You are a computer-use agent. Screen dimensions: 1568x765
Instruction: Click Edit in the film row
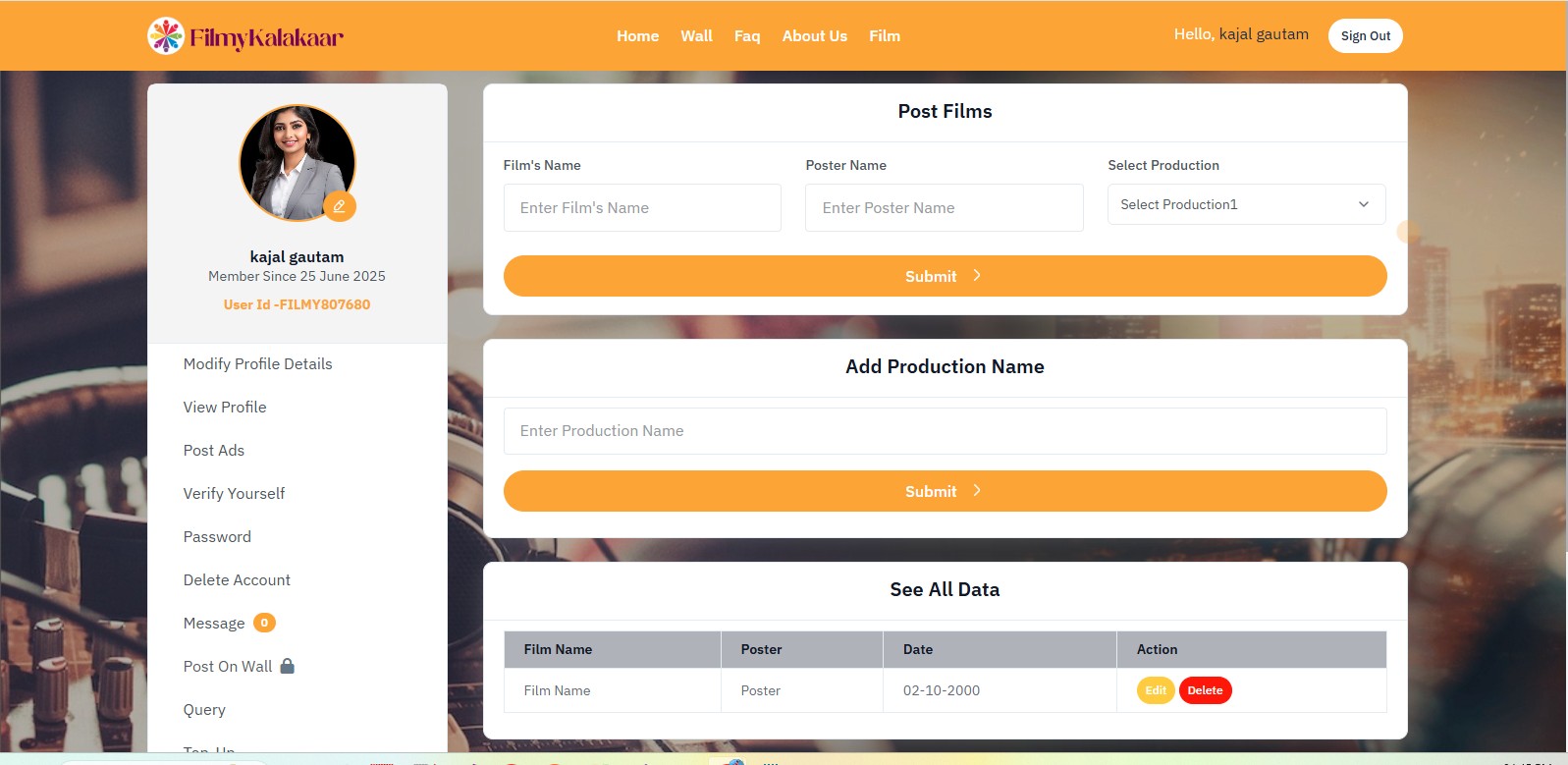[1156, 690]
